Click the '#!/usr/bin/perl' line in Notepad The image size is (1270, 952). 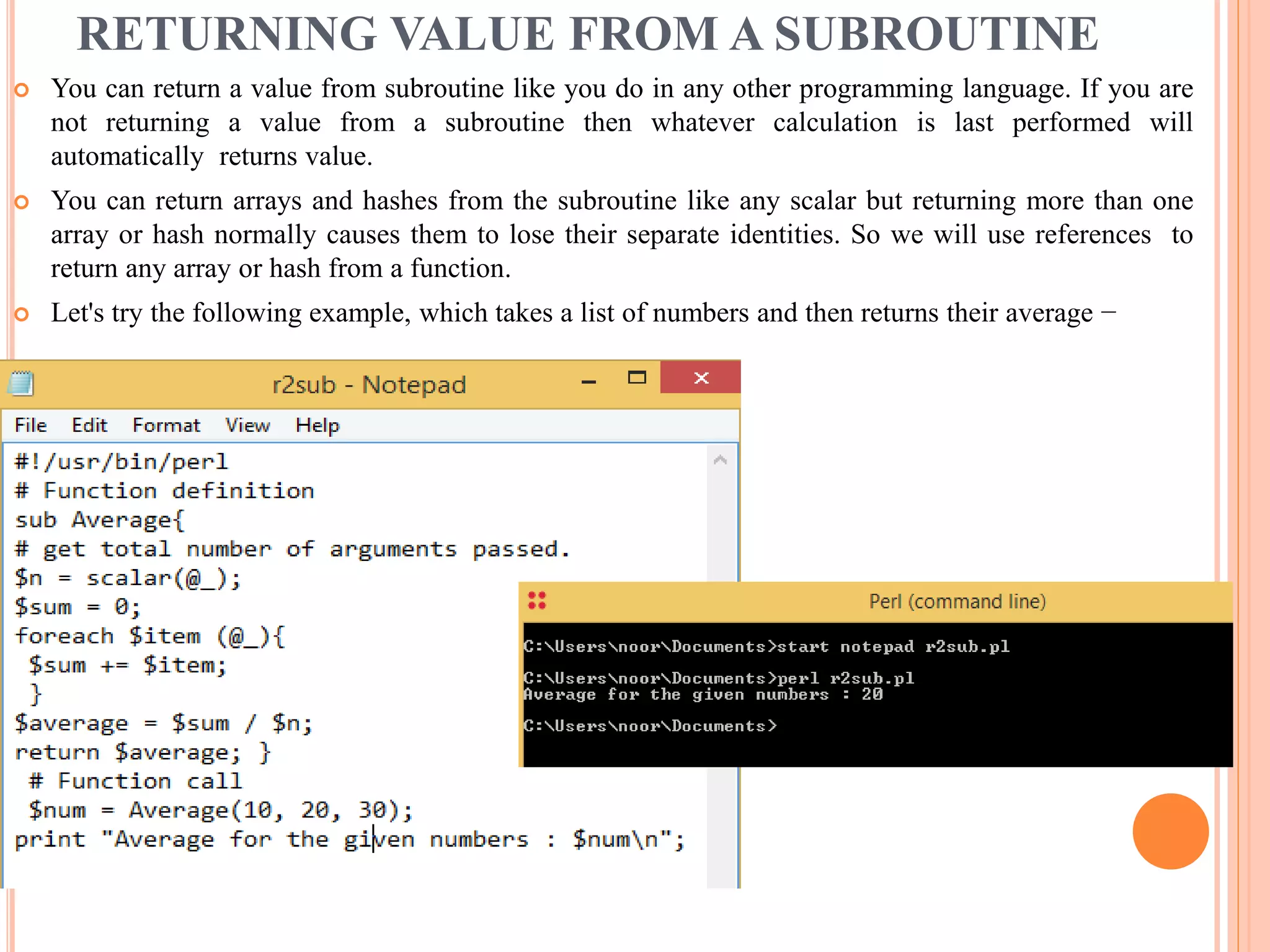(122, 462)
